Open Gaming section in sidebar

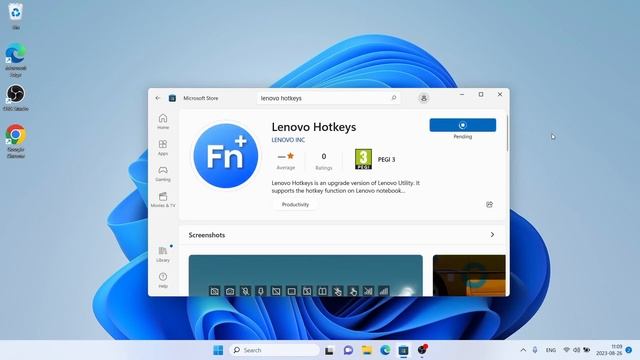[163, 174]
